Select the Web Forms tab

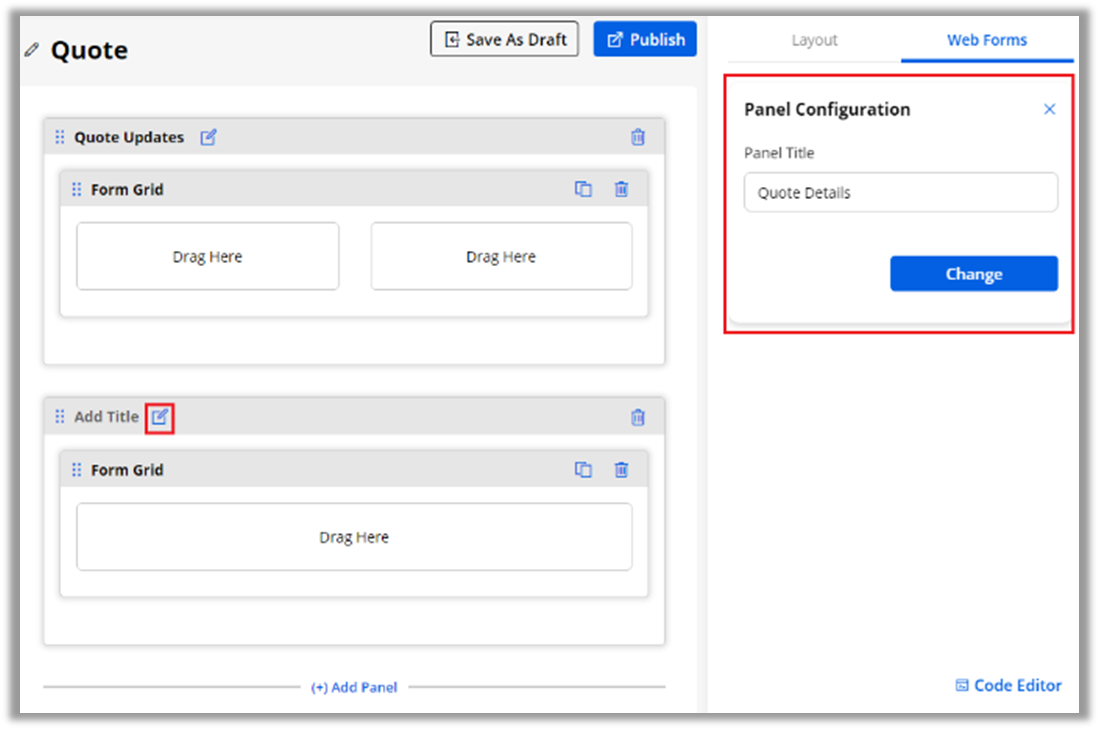(986, 40)
